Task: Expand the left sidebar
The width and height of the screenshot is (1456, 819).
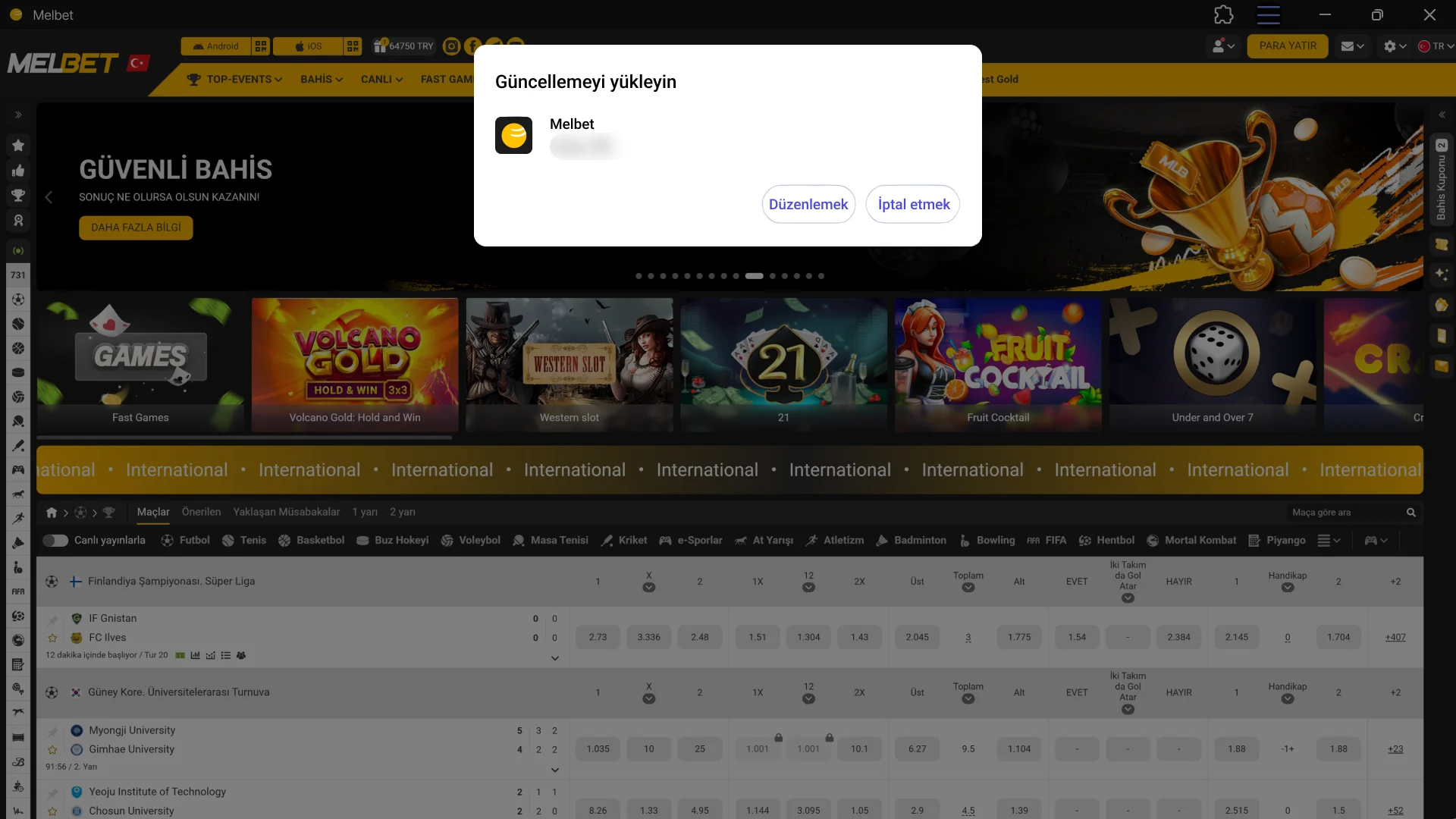Action: (18, 115)
